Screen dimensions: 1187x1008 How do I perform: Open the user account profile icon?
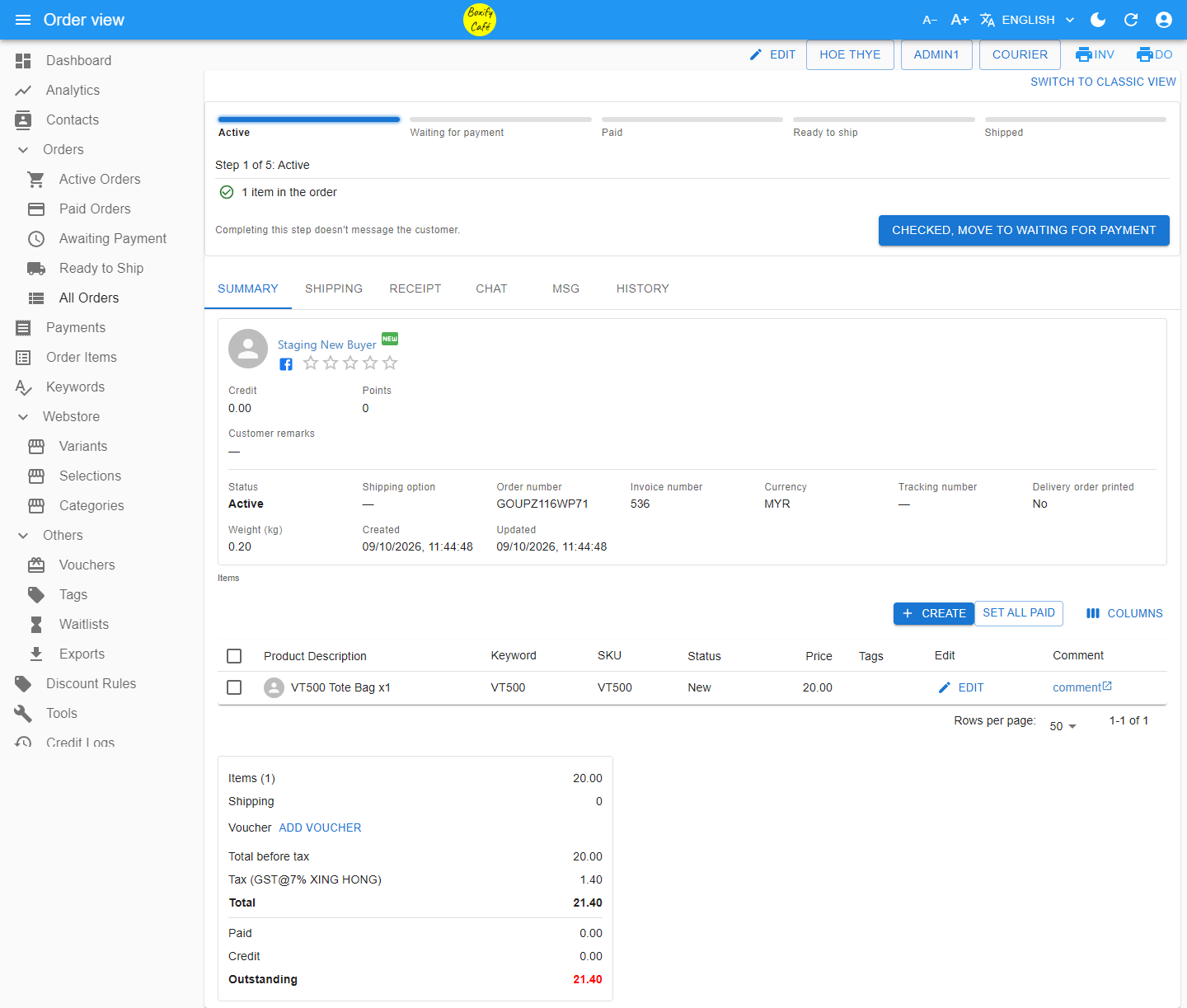(x=1164, y=20)
